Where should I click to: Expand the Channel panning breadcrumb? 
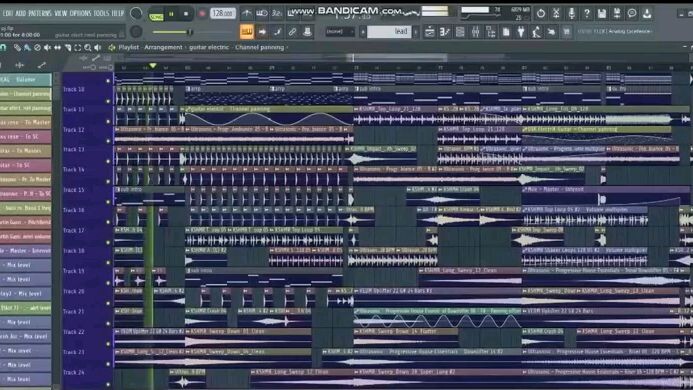(259, 47)
